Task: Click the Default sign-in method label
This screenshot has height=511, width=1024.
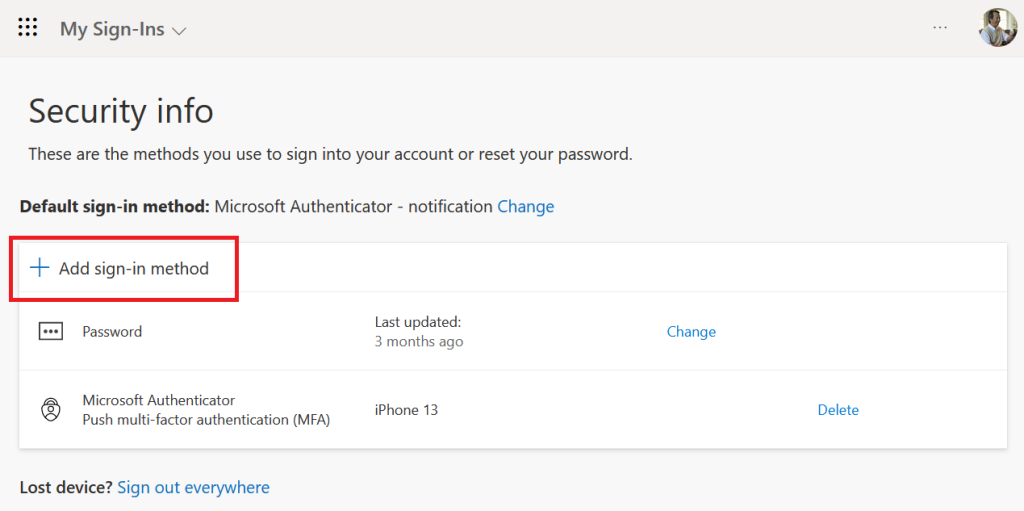Action: pos(114,207)
